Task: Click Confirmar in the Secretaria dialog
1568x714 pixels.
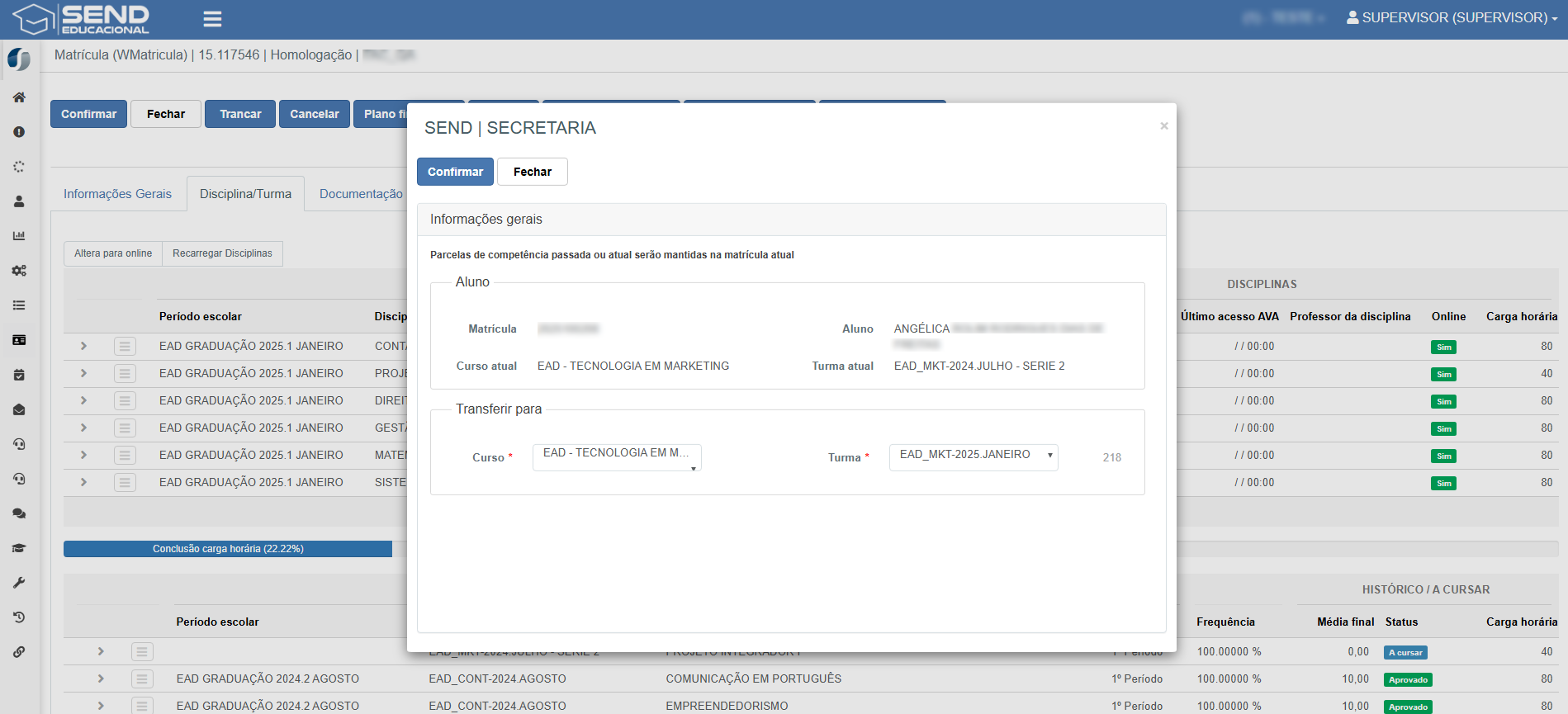Action: pyautogui.click(x=455, y=172)
